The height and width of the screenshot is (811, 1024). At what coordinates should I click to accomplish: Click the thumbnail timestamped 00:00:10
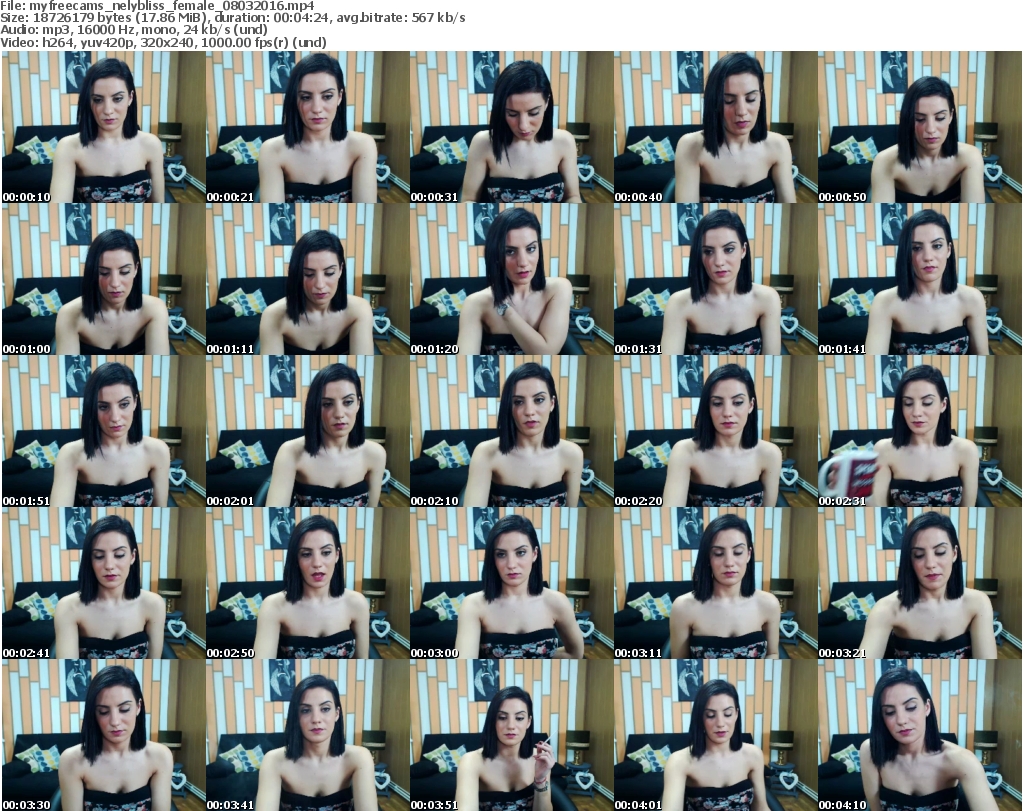pyautogui.click(x=103, y=128)
